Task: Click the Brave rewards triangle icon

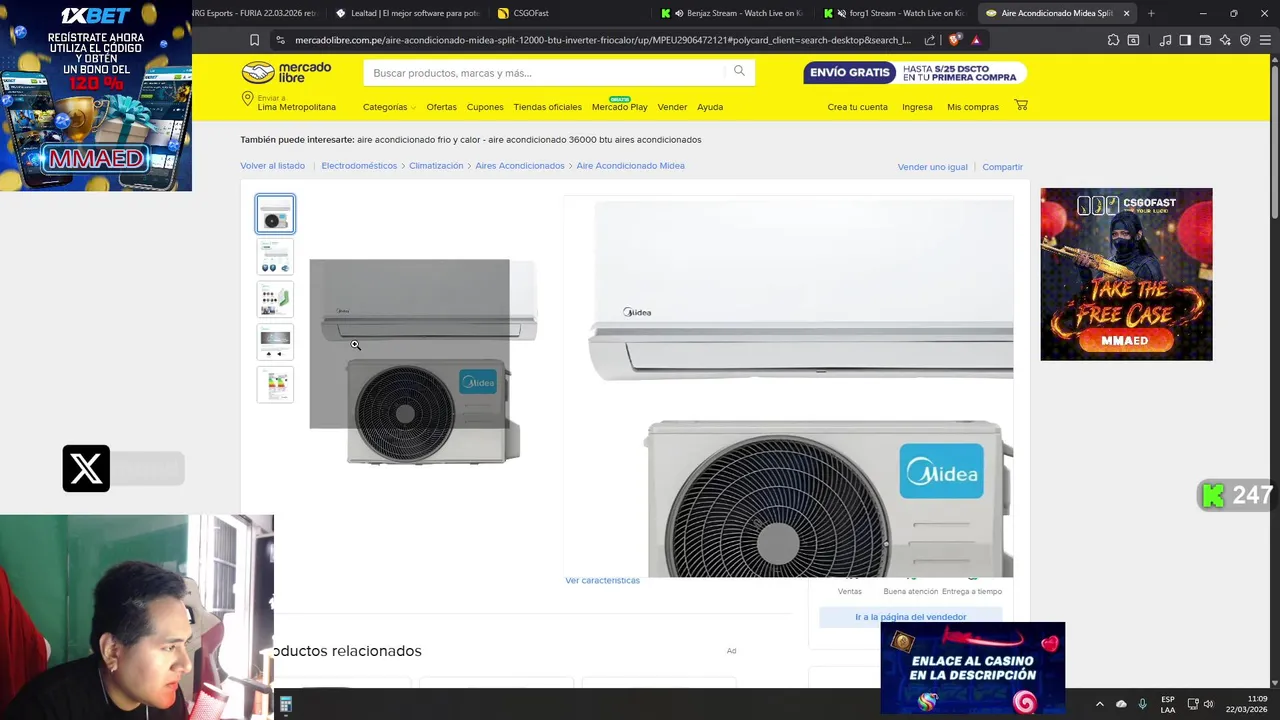Action: [x=976, y=40]
